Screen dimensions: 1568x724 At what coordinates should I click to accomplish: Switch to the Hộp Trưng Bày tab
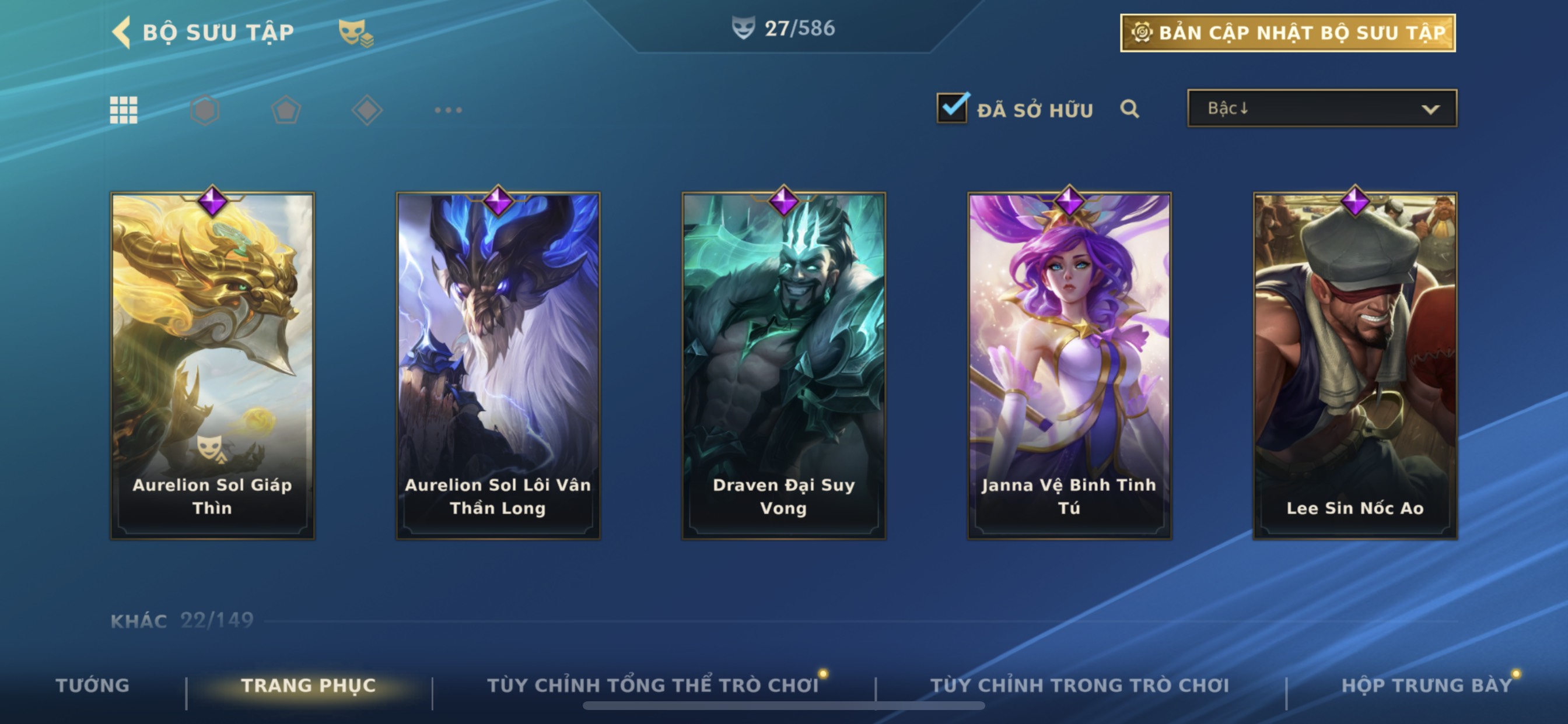click(1427, 685)
